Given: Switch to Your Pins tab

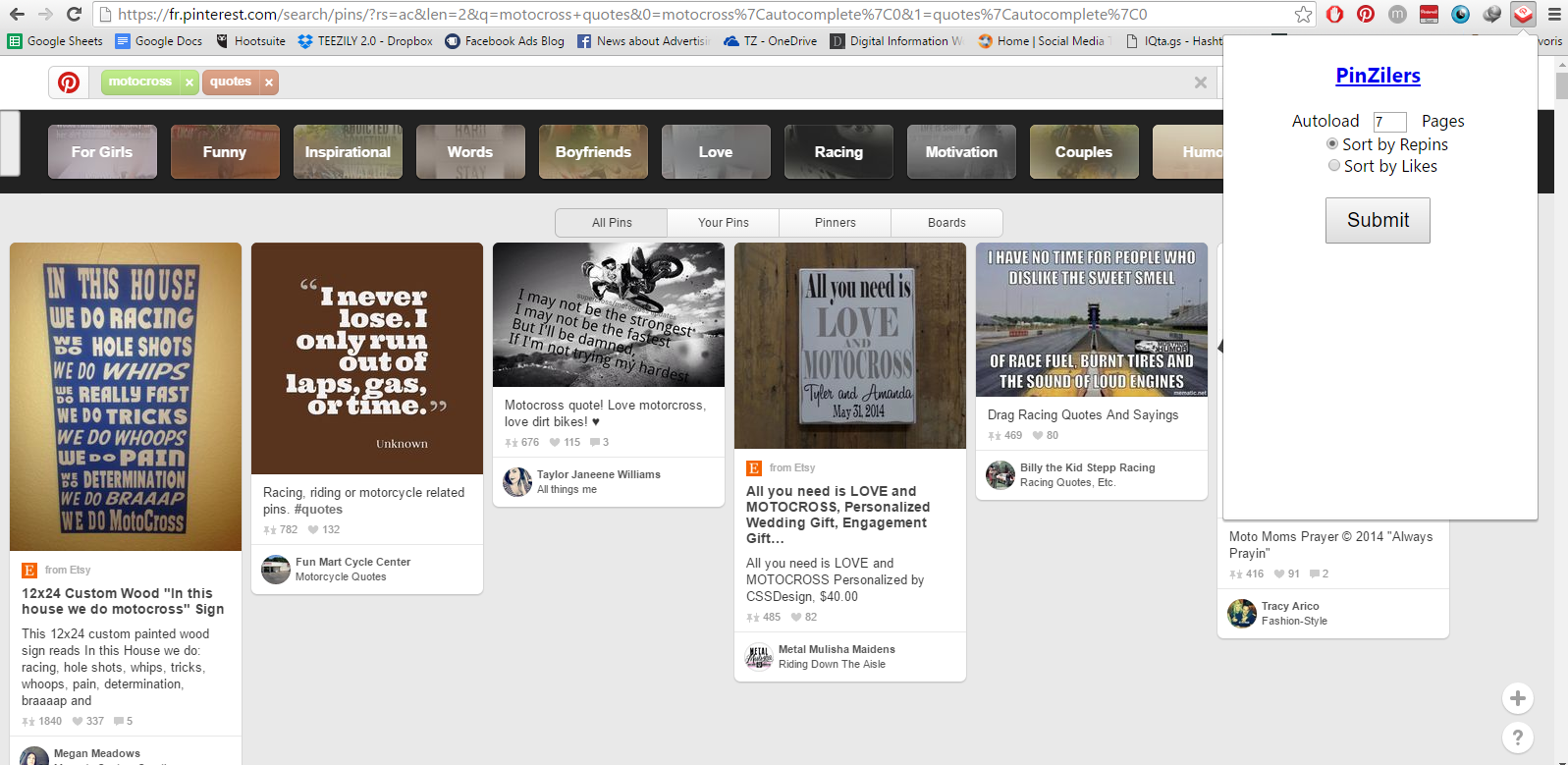Looking at the screenshot, I should (724, 223).
